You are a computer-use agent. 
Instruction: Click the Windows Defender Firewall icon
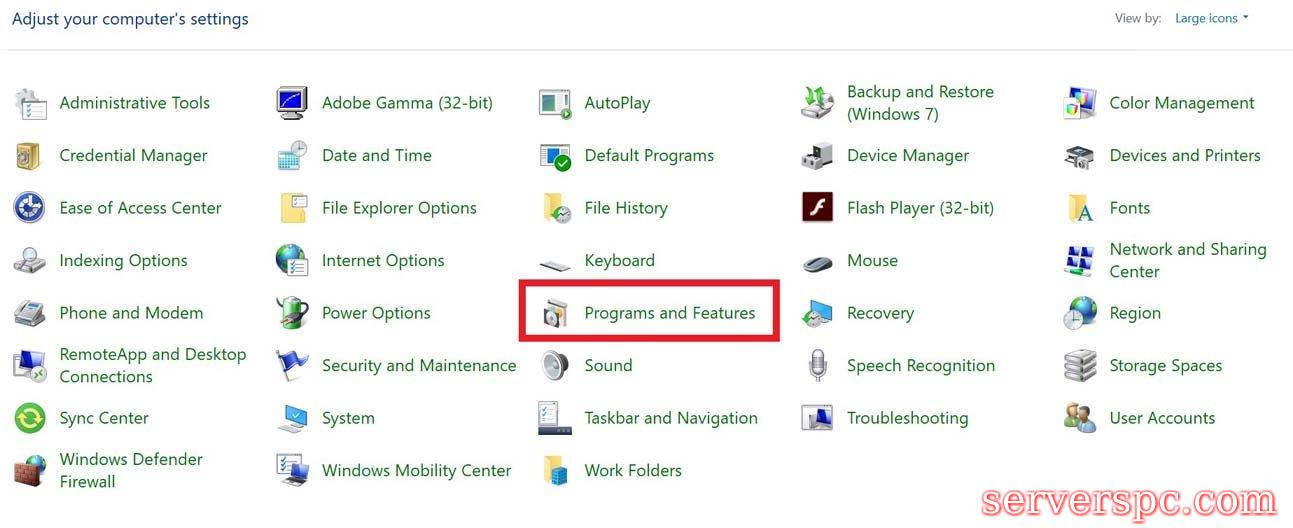coord(30,471)
